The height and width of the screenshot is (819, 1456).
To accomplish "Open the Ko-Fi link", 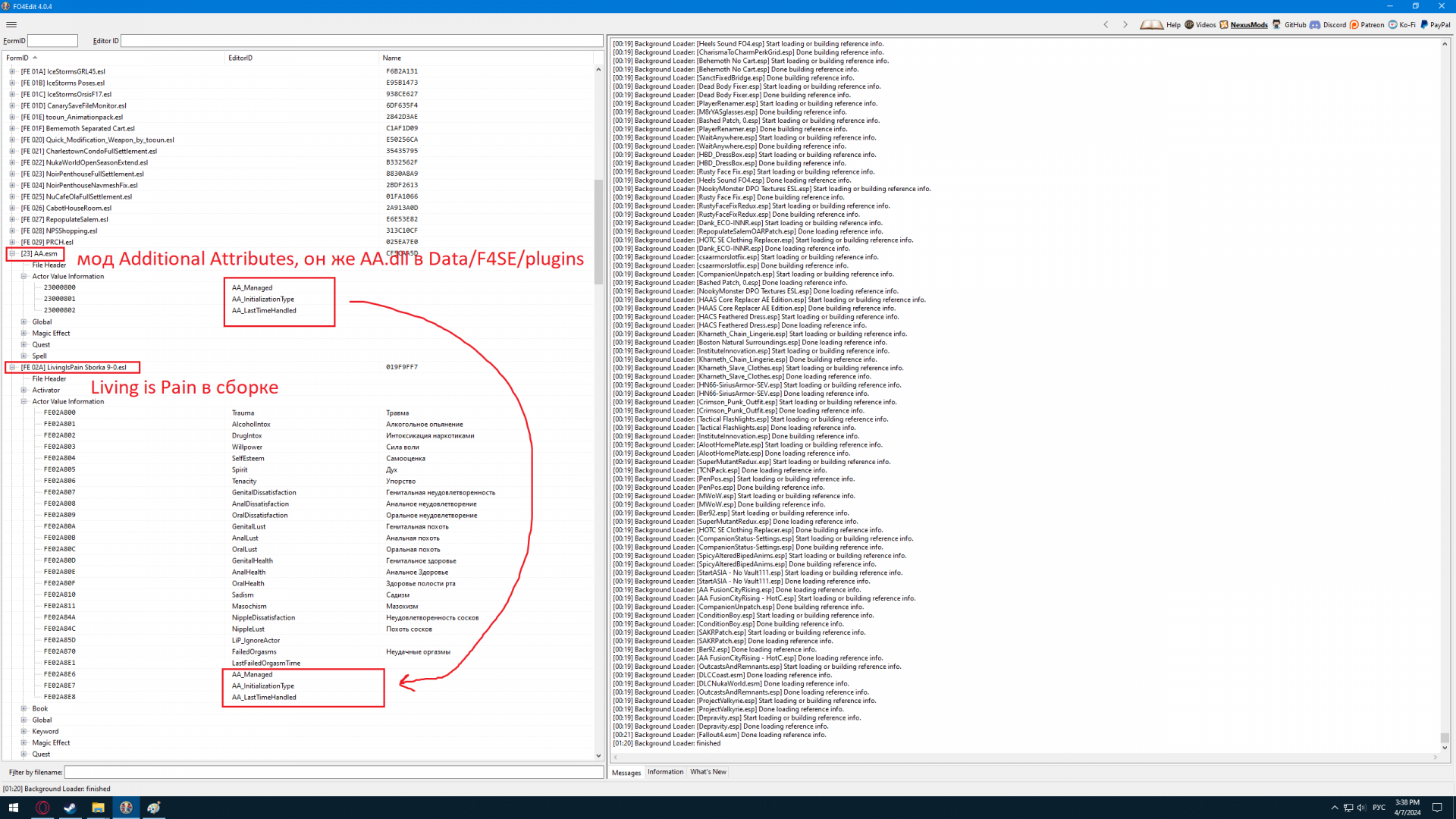I will pos(1402,25).
